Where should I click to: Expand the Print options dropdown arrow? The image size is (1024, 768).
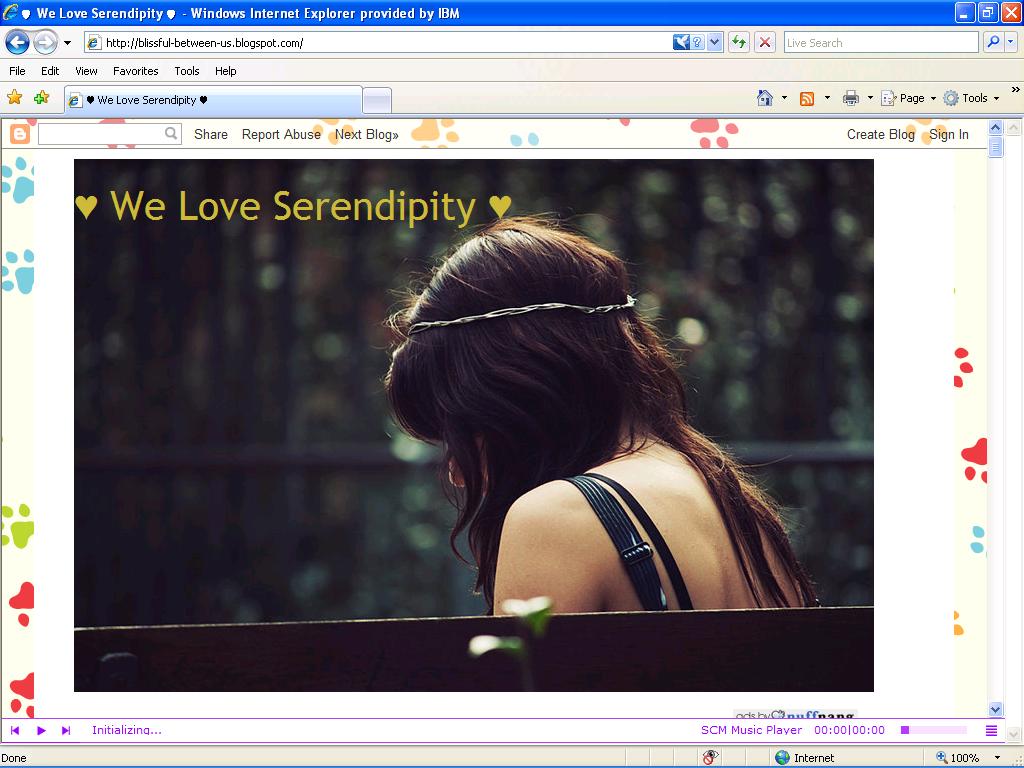(870, 99)
